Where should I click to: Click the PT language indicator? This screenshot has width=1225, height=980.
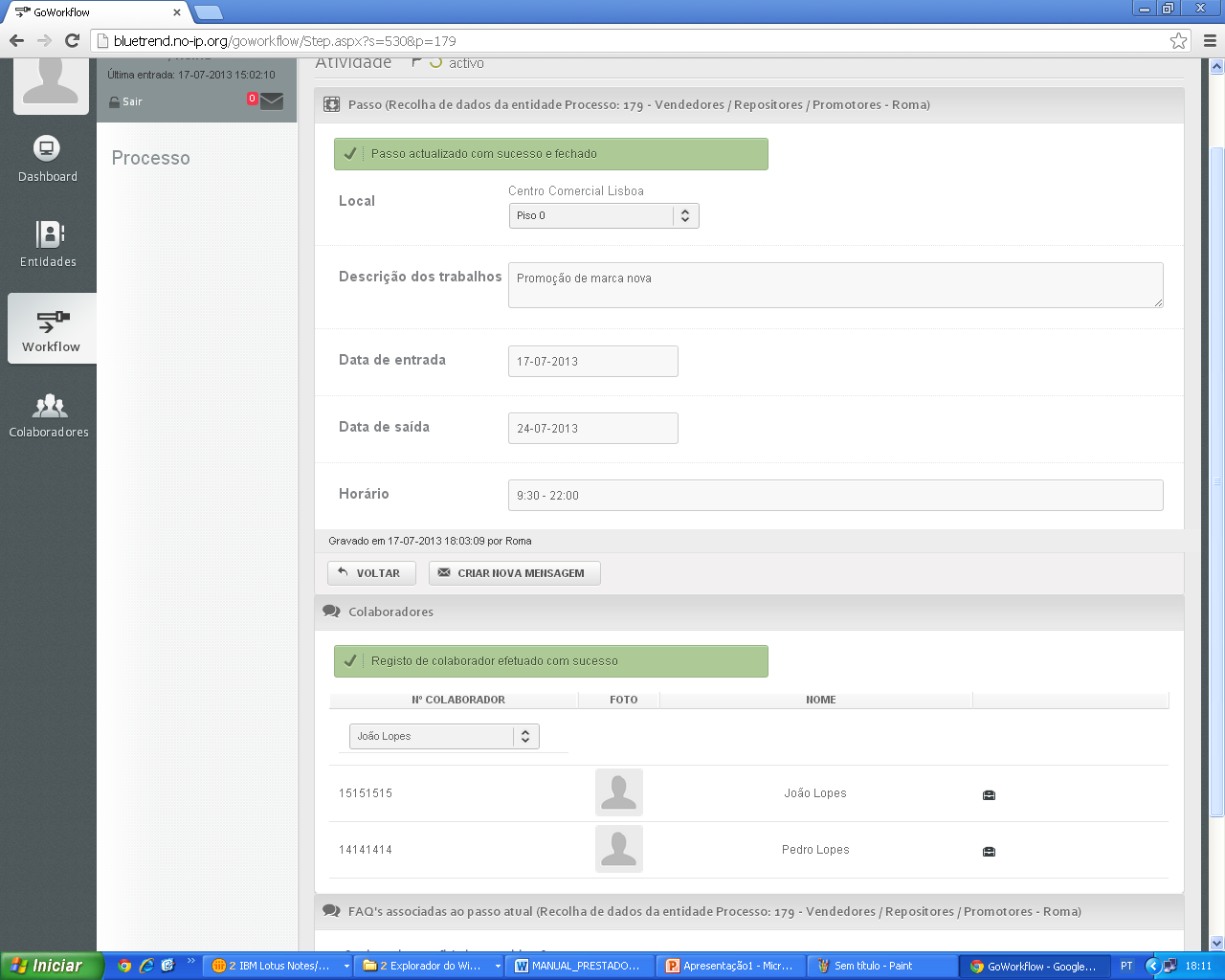(1126, 966)
